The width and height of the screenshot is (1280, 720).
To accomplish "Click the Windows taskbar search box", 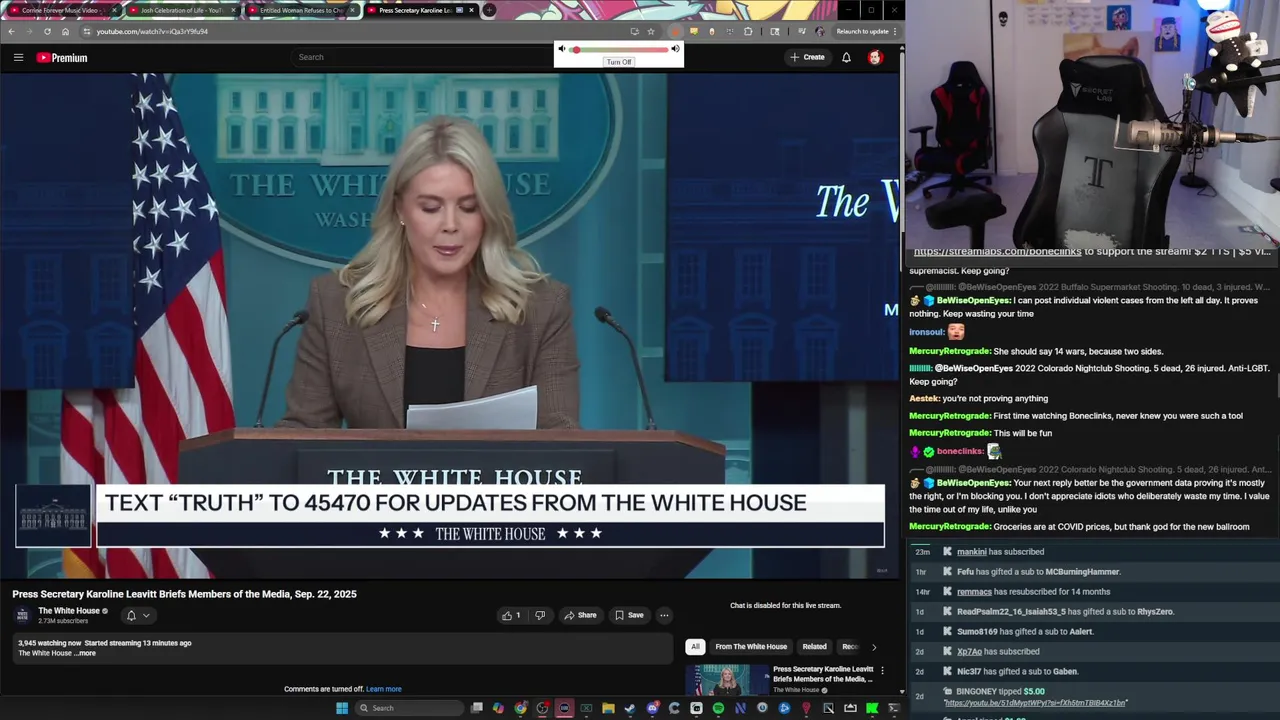I will (409, 708).
